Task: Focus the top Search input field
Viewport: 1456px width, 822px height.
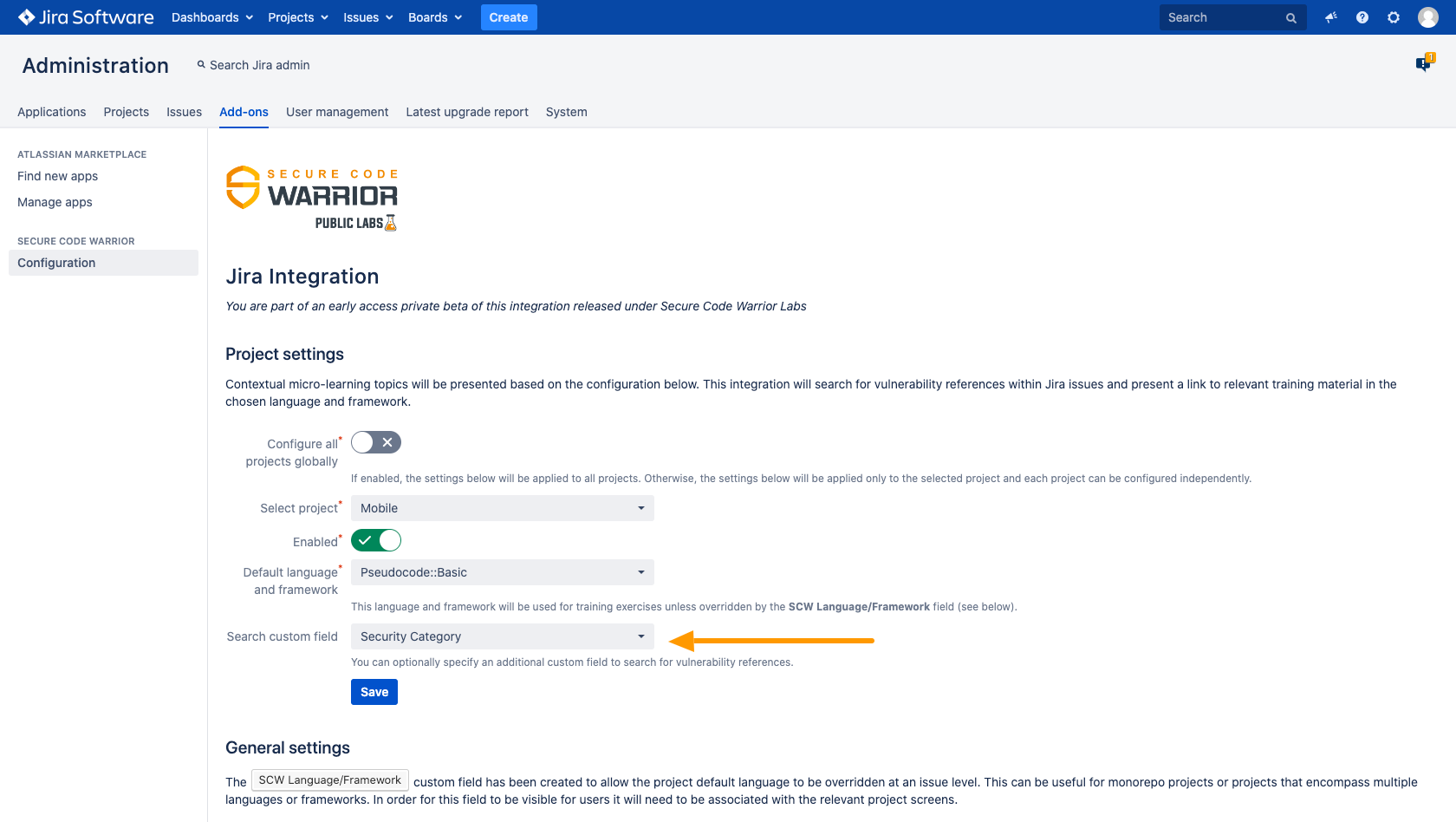Action: pos(1232,17)
